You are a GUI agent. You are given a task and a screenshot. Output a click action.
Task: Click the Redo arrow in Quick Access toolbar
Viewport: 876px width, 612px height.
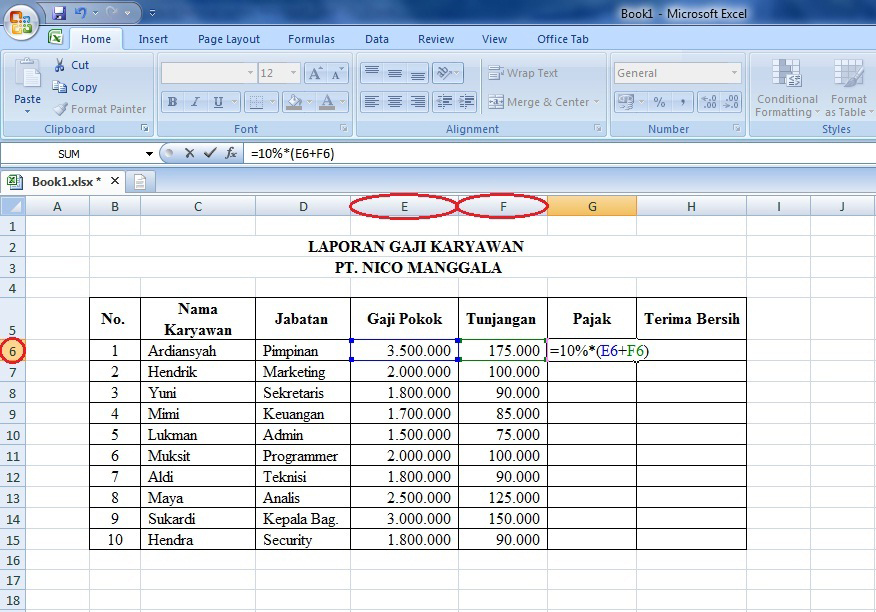pyautogui.click(x=111, y=12)
